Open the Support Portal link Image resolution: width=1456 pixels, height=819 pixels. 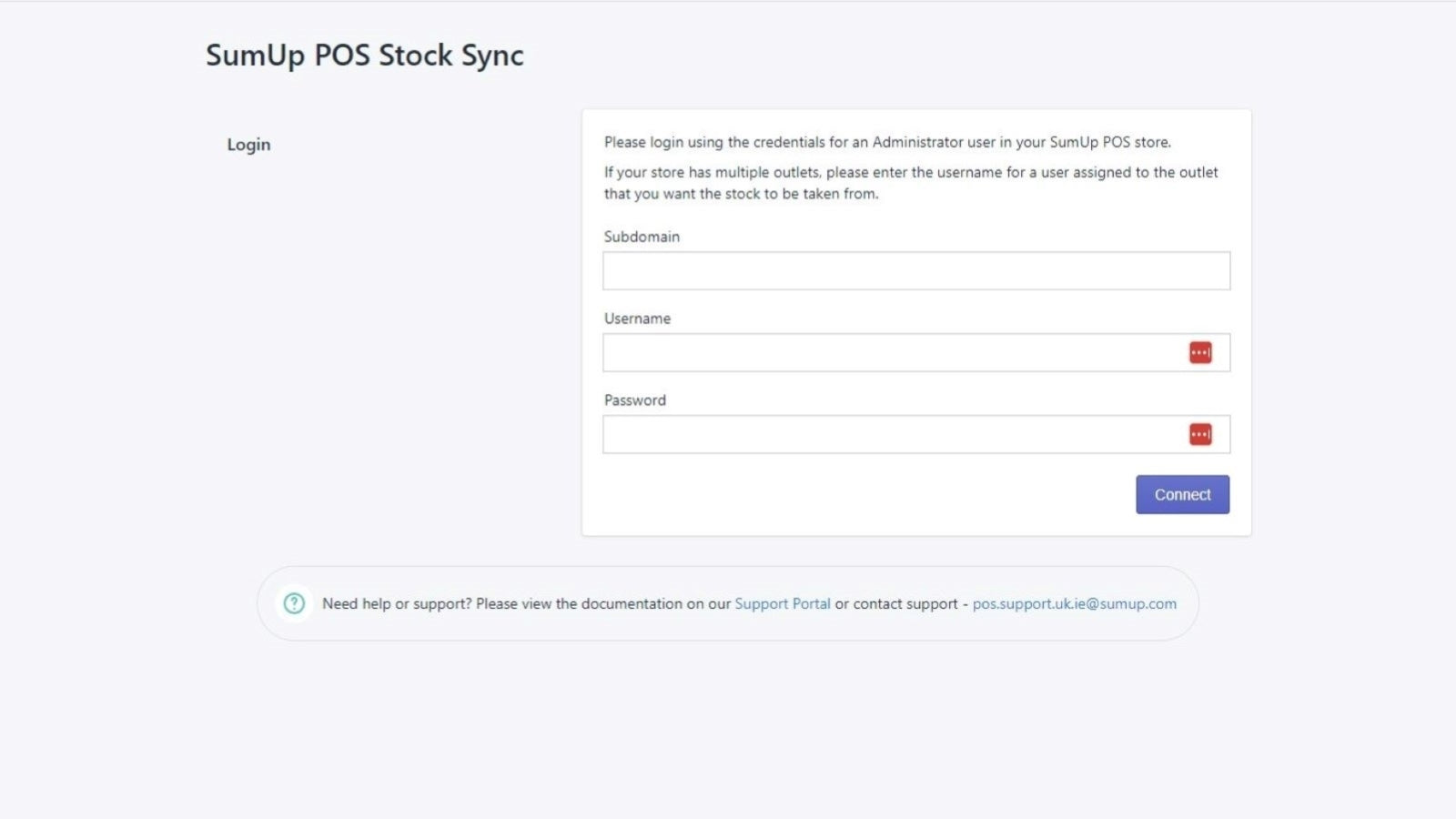click(783, 603)
